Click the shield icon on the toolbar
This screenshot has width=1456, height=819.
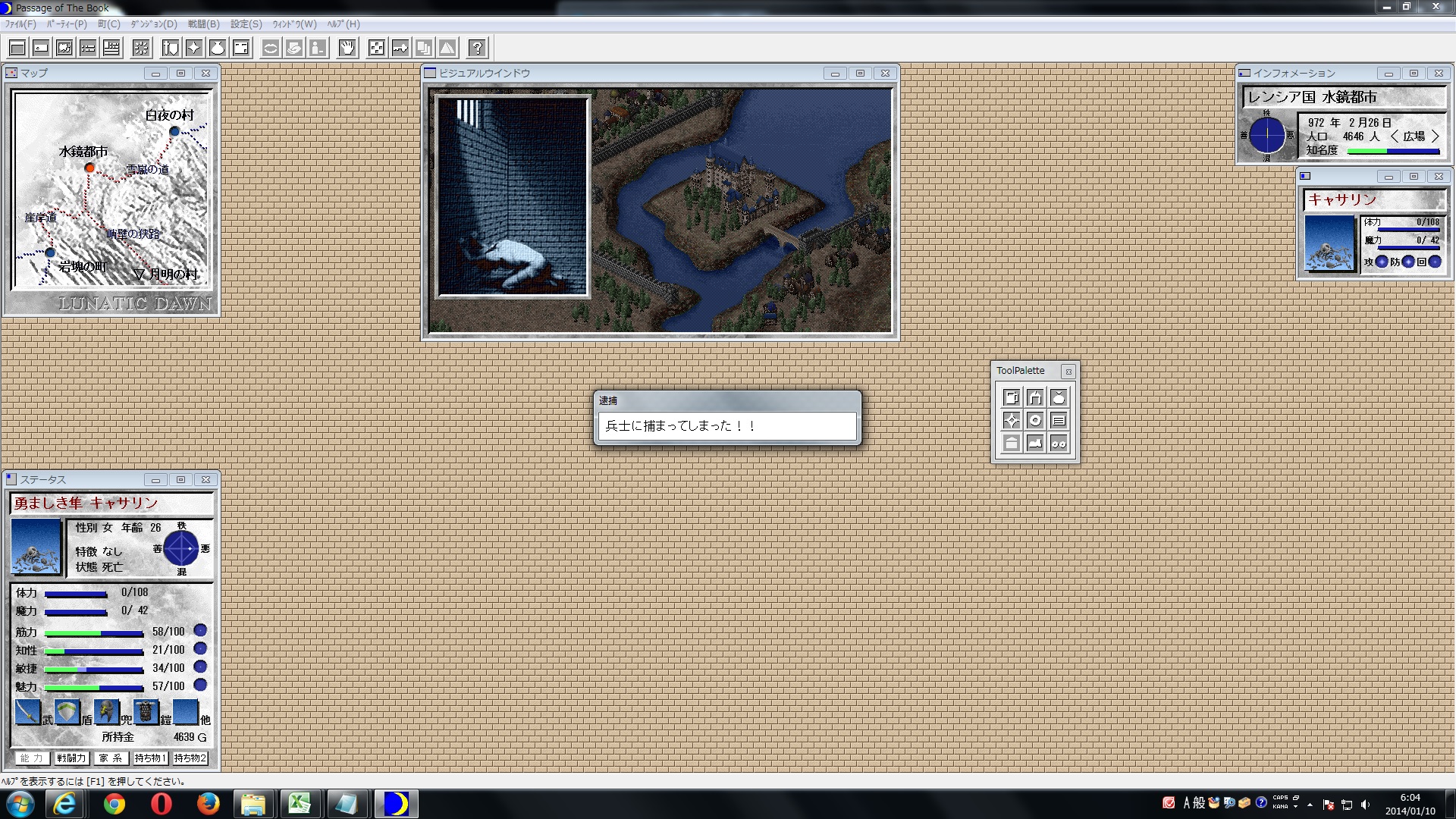coord(169,47)
